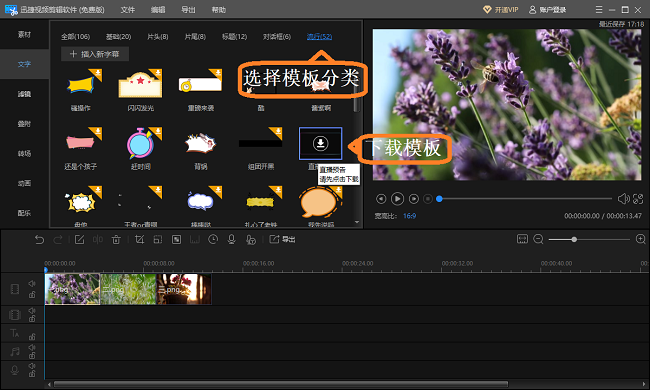Mute the overlay video track

pos(32,310)
